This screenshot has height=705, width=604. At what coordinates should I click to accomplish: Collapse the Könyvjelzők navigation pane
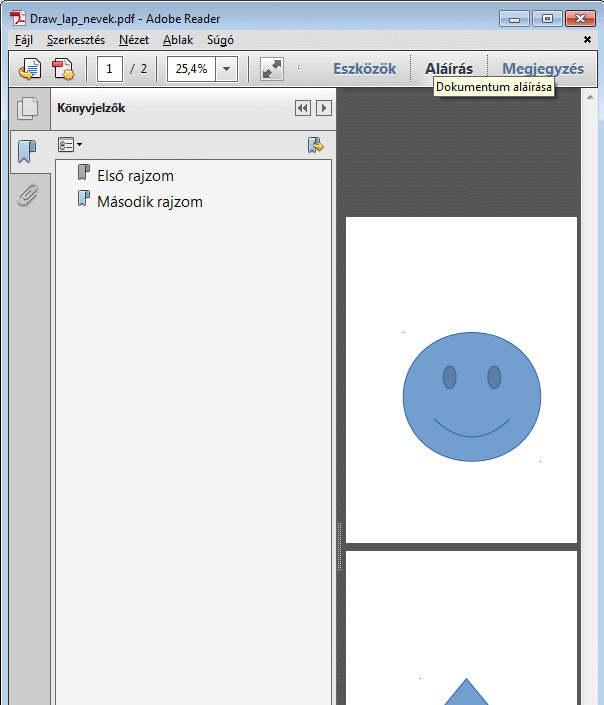[303, 108]
